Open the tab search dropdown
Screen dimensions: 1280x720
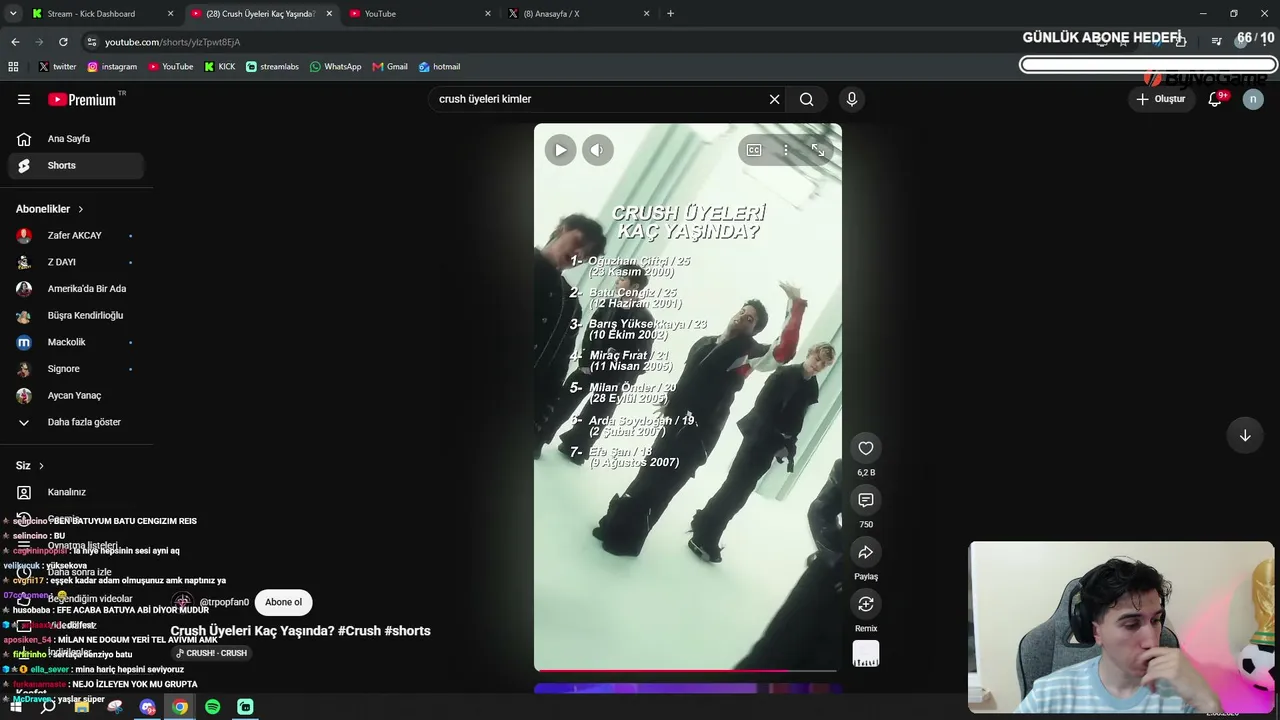pyautogui.click(x=12, y=14)
